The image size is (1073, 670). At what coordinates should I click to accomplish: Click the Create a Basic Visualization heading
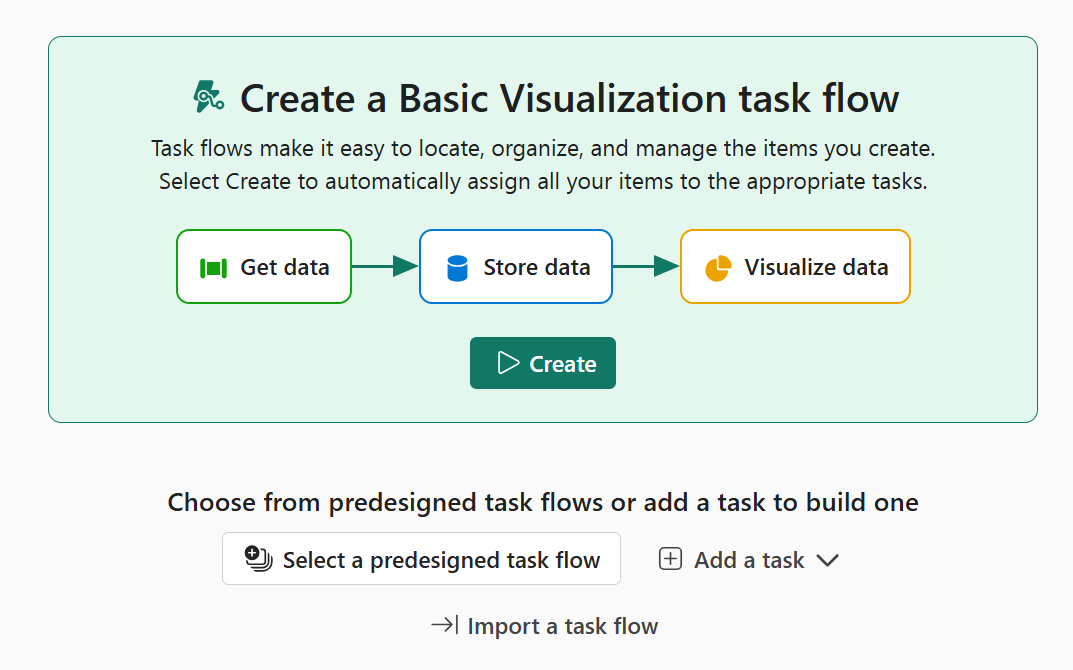569,98
